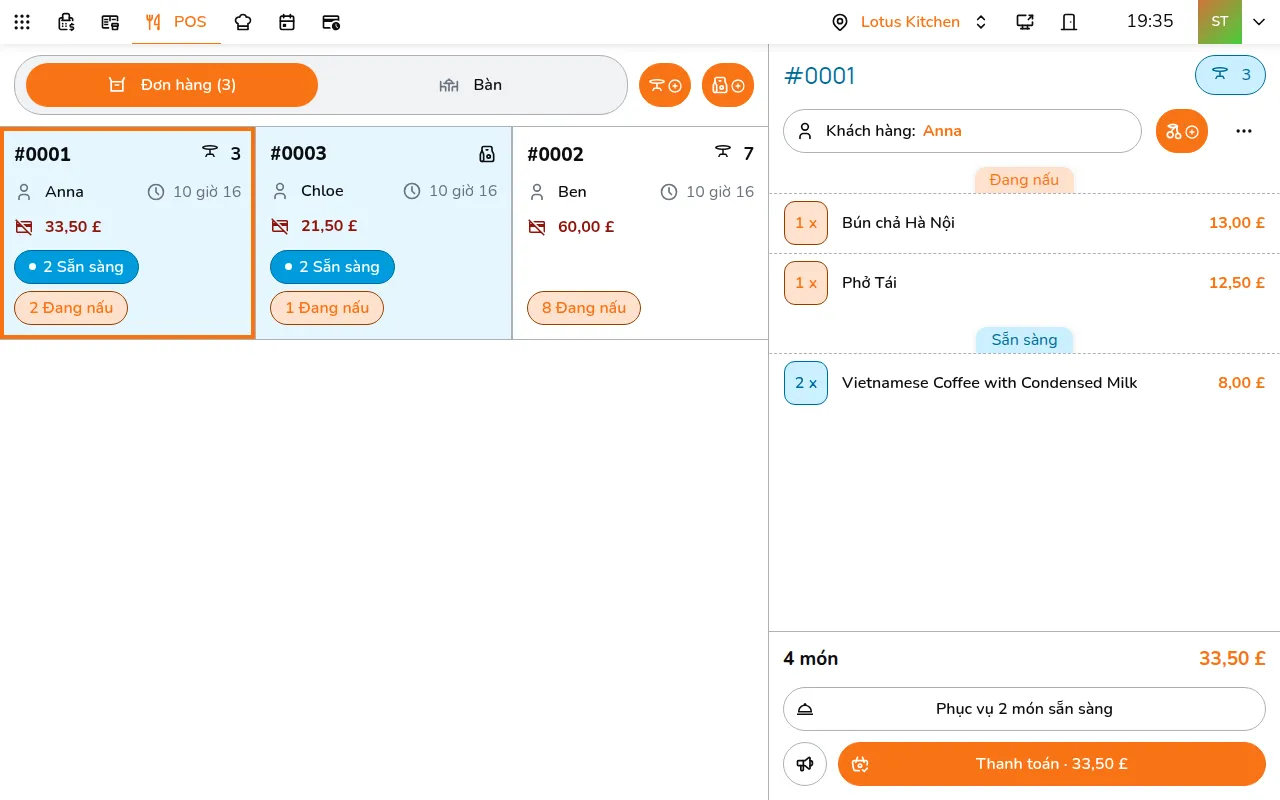This screenshot has height=800, width=1280.
Task: Expand the user menu chevron
Action: click(x=1259, y=22)
